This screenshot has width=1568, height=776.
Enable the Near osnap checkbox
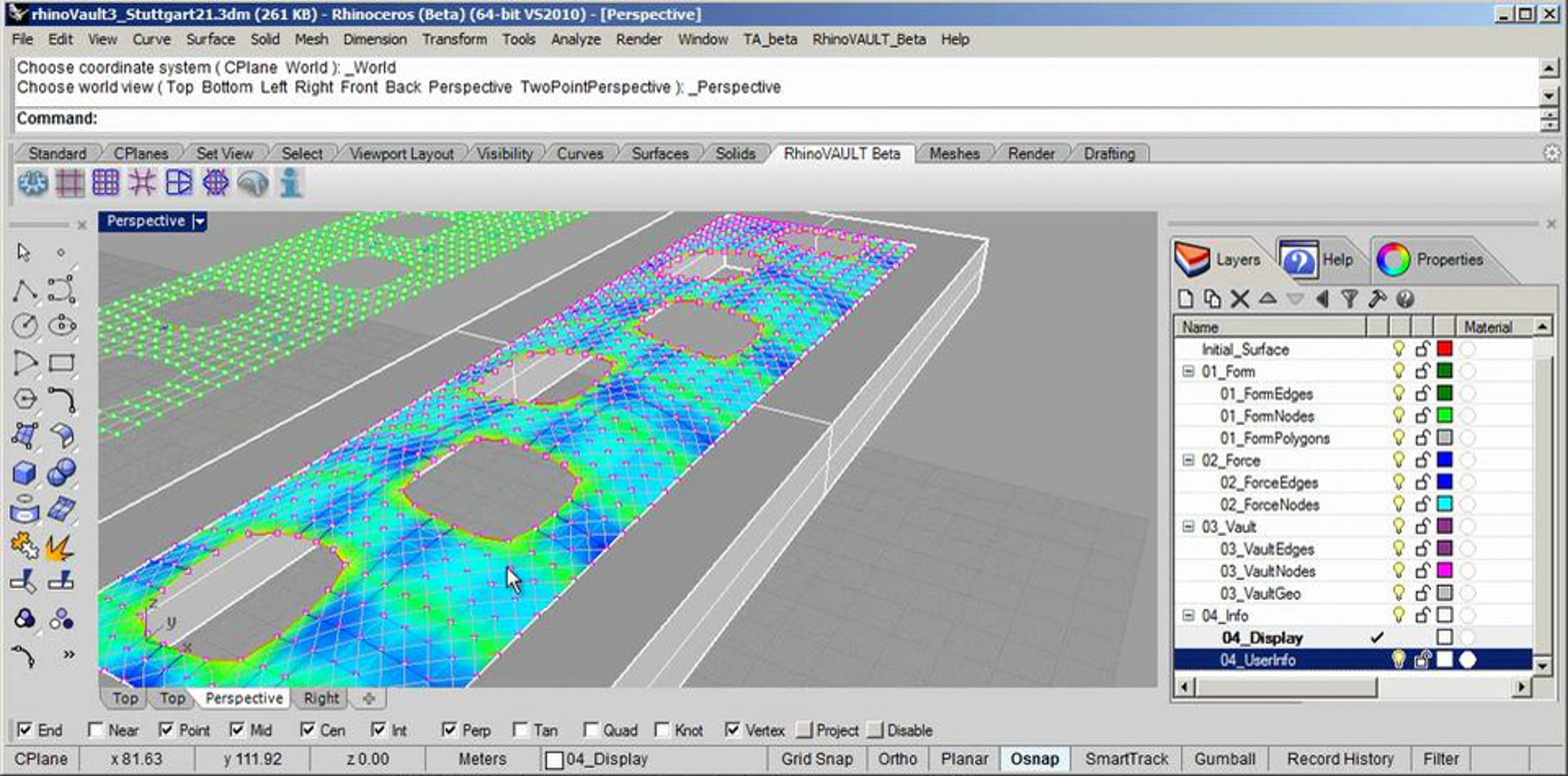click(96, 730)
